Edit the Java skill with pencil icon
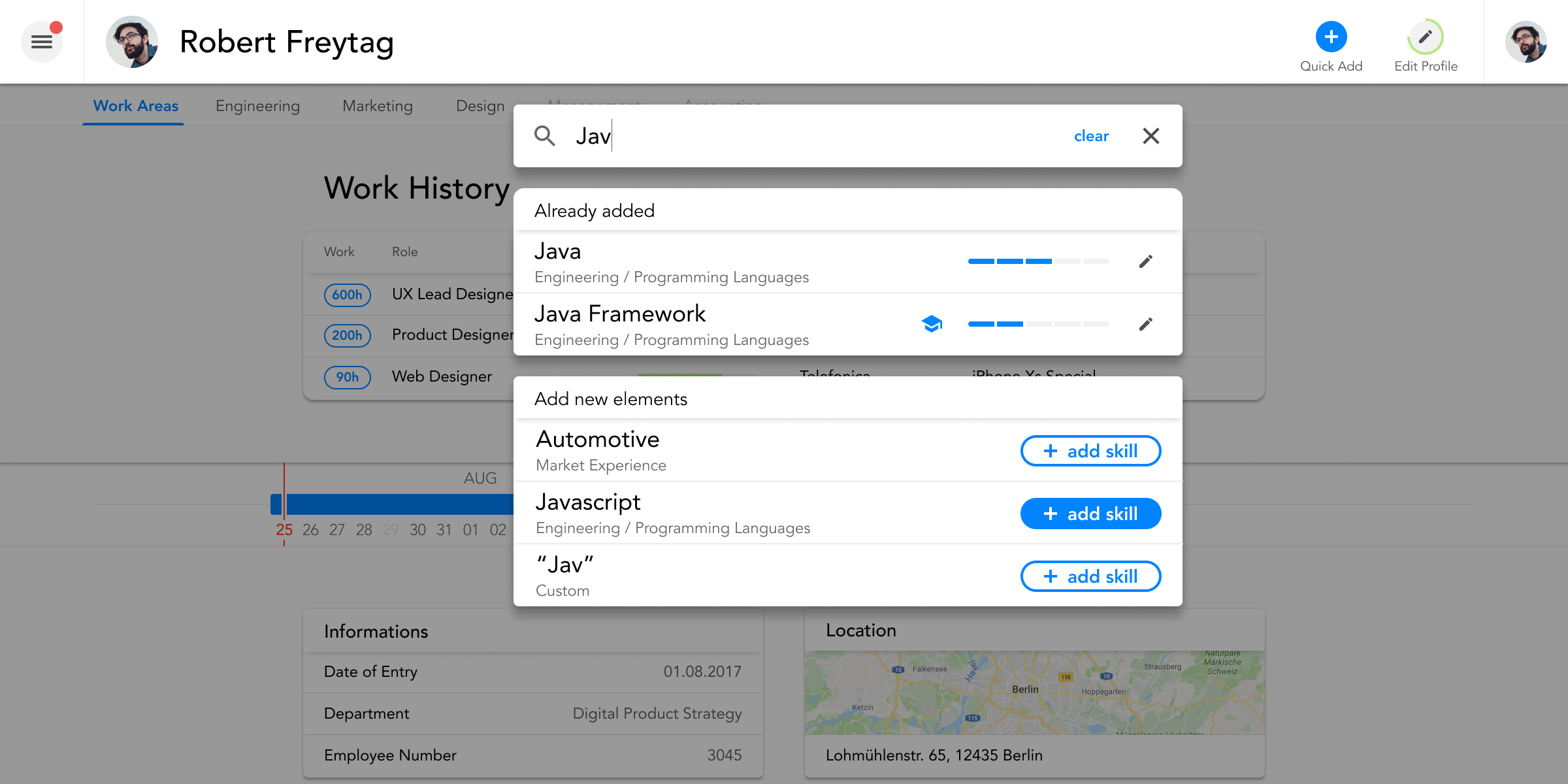This screenshot has width=1568, height=784. pyautogui.click(x=1145, y=261)
